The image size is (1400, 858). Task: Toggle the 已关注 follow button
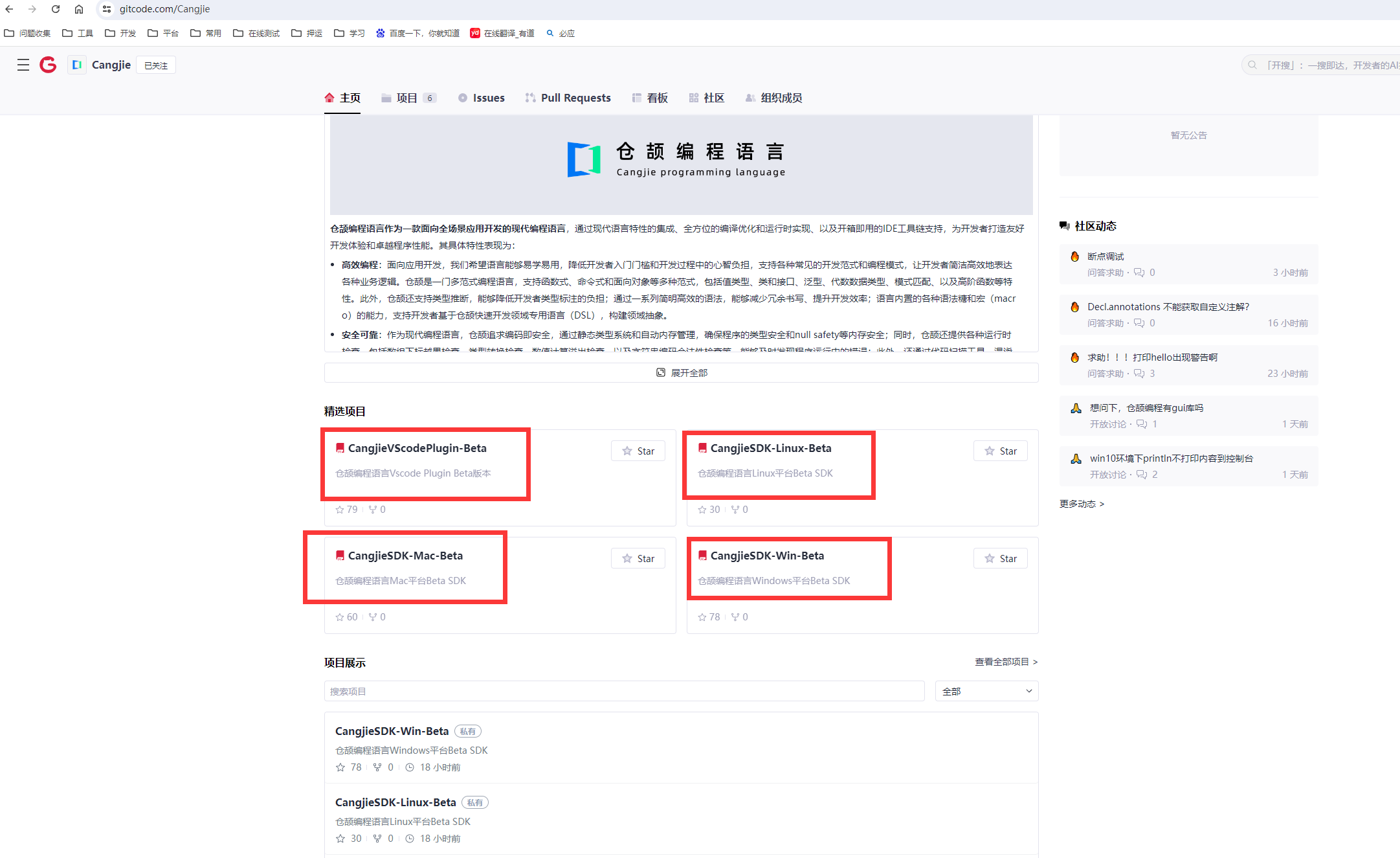click(x=156, y=65)
